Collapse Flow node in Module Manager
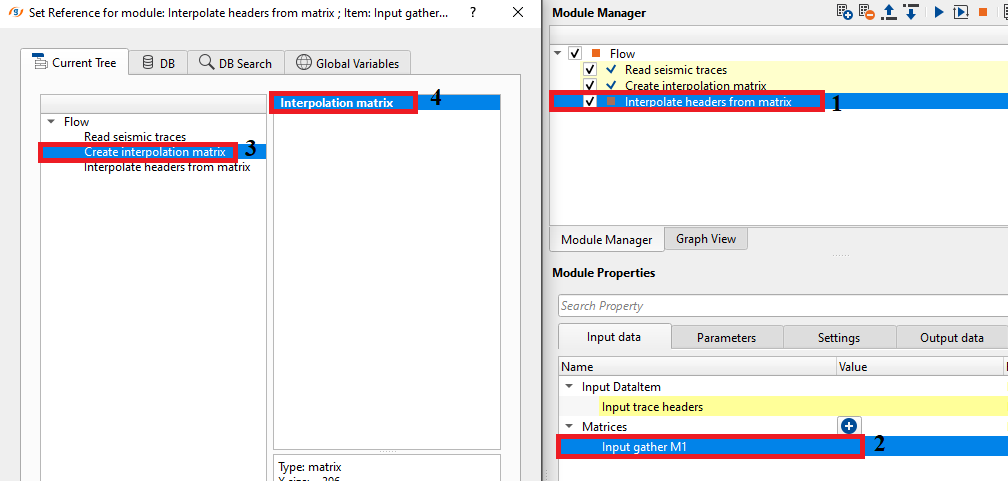Viewport: 1008px width, 481px height. pos(557,54)
